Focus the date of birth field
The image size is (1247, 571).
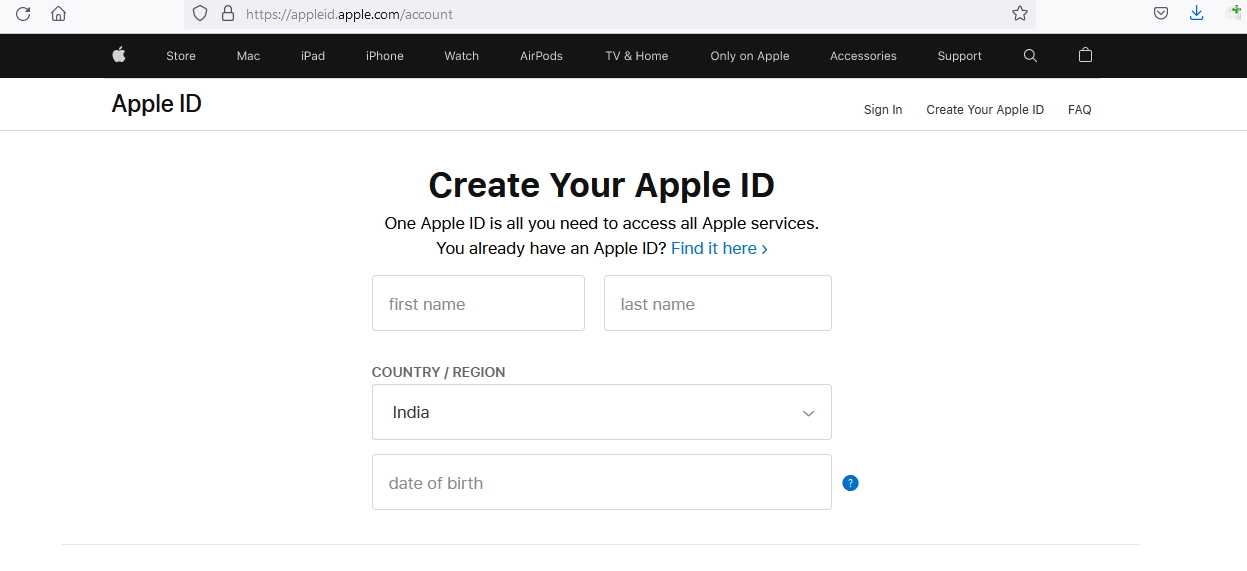point(602,482)
